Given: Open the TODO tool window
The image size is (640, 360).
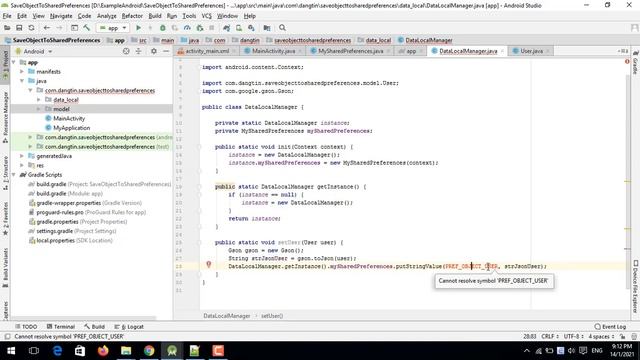Looking at the screenshot, I should pos(26,327).
